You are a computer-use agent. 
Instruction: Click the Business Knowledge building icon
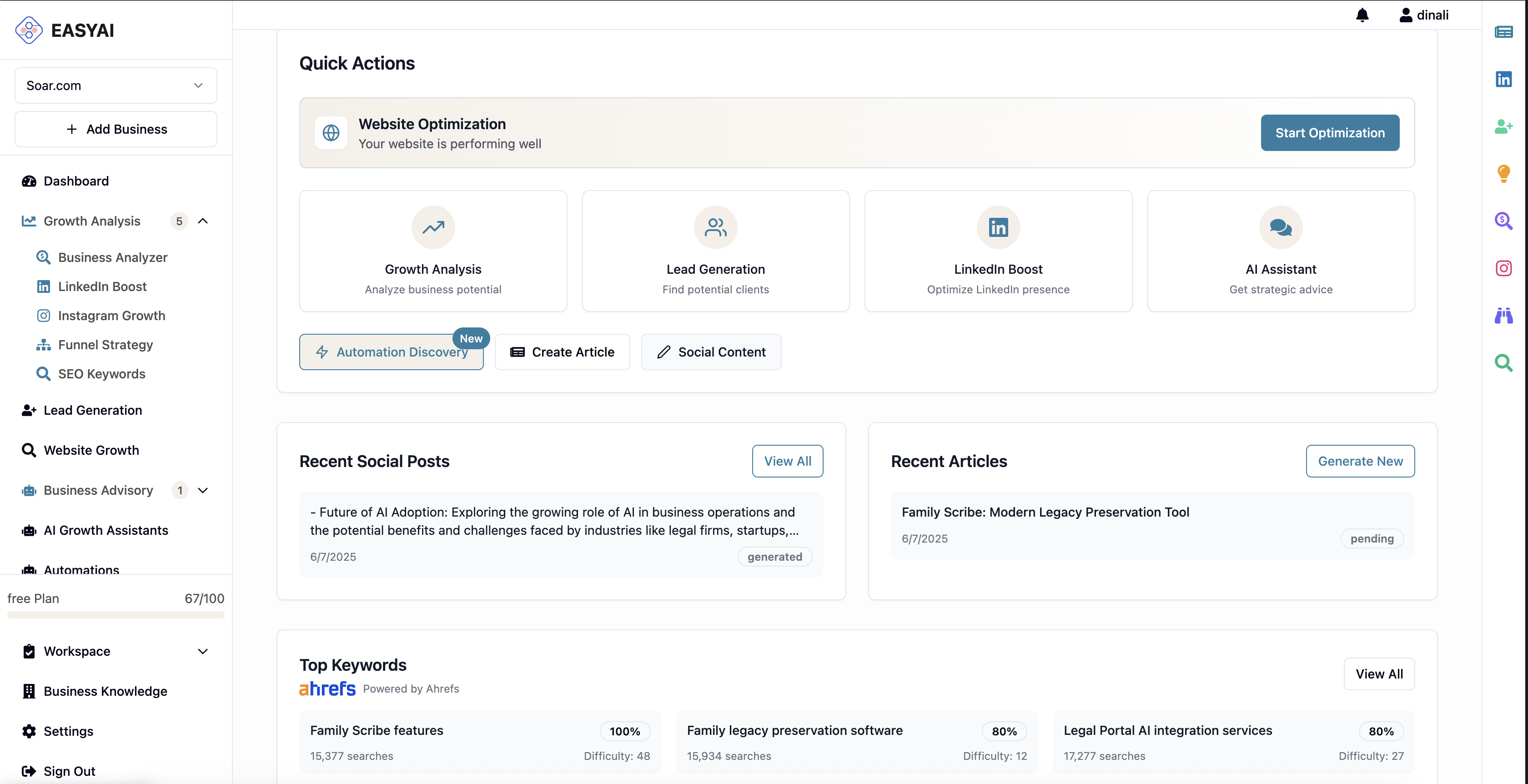point(29,691)
